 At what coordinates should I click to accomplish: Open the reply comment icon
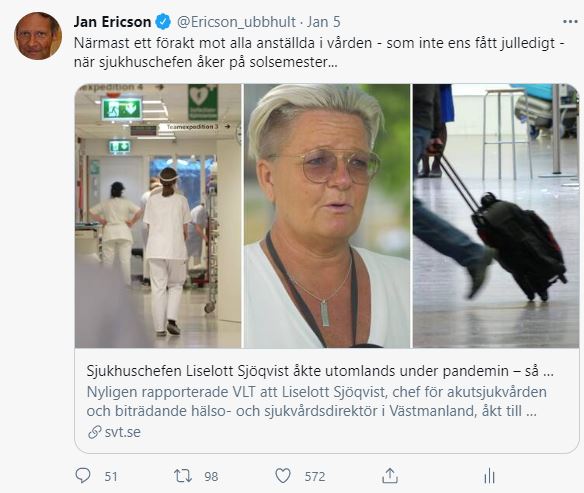[83, 475]
